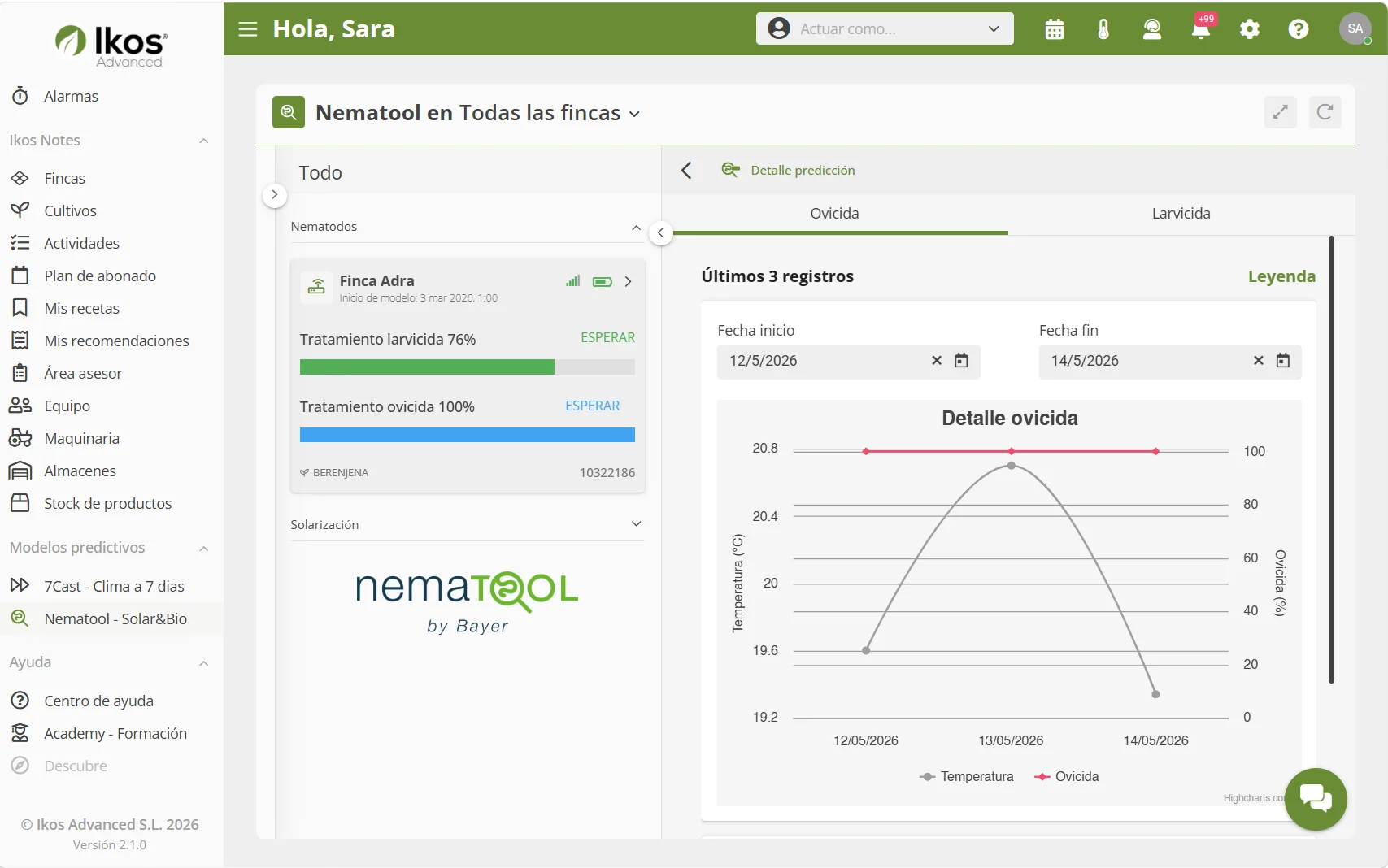Image resolution: width=1388 pixels, height=868 pixels.
Task: Open the calendar icon in top bar
Action: pyautogui.click(x=1055, y=29)
